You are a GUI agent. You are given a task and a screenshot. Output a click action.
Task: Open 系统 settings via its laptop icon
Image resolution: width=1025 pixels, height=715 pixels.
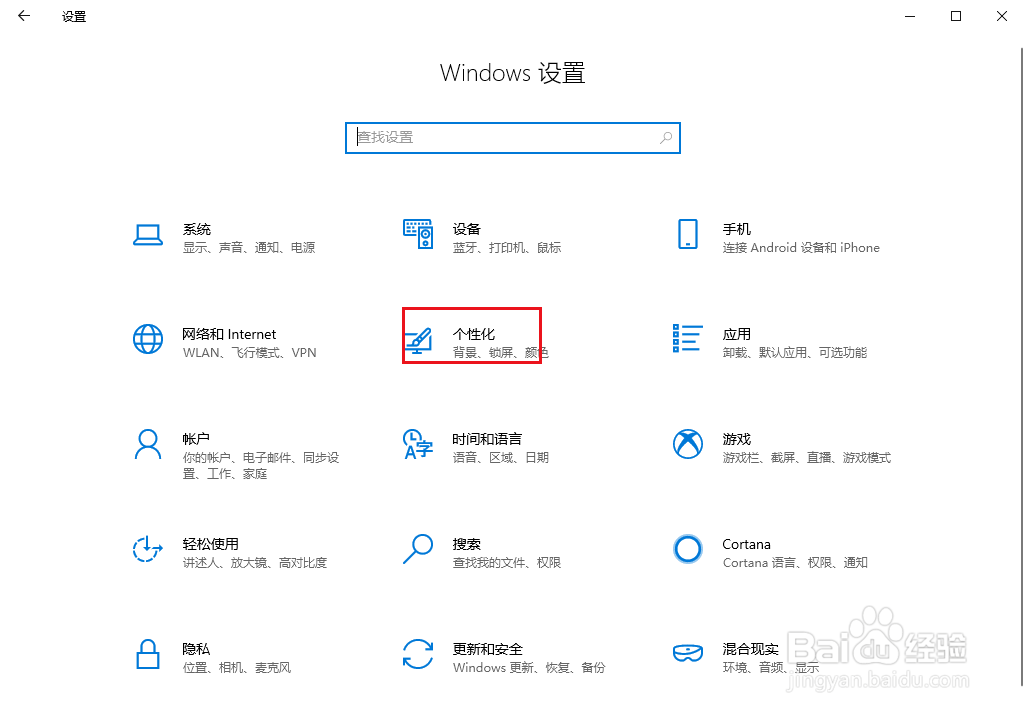147,235
